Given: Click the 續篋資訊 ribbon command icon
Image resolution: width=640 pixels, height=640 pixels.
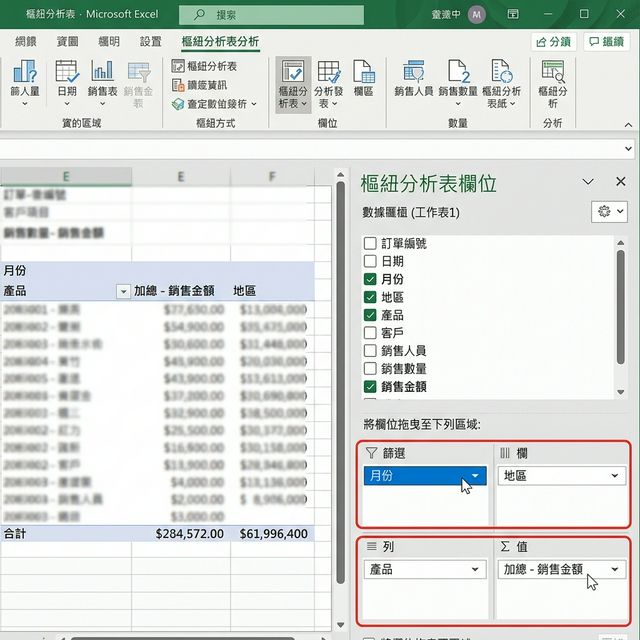Looking at the screenshot, I should (178, 85).
